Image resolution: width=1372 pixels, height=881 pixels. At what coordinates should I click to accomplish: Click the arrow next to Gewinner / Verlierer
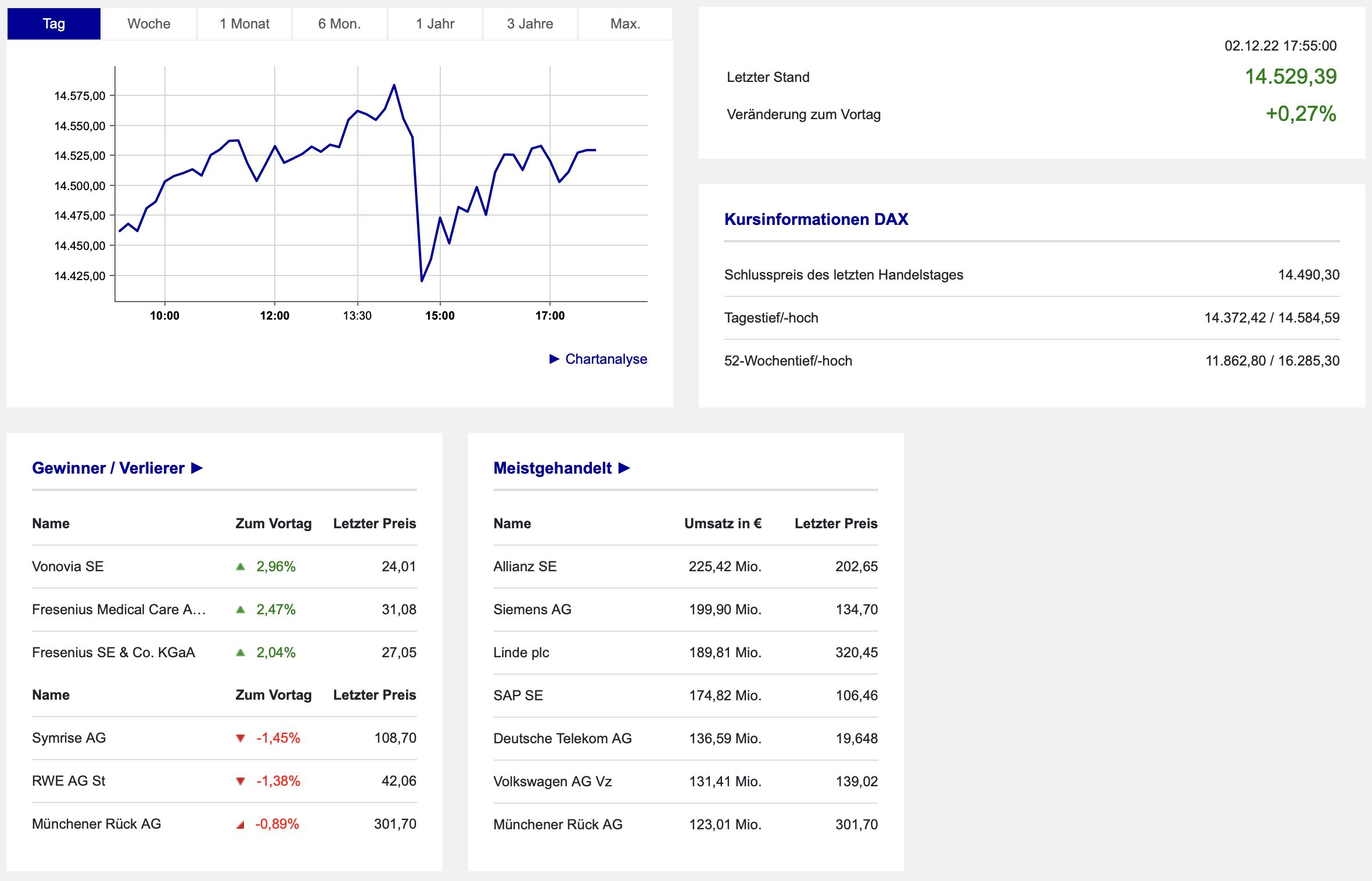click(197, 468)
